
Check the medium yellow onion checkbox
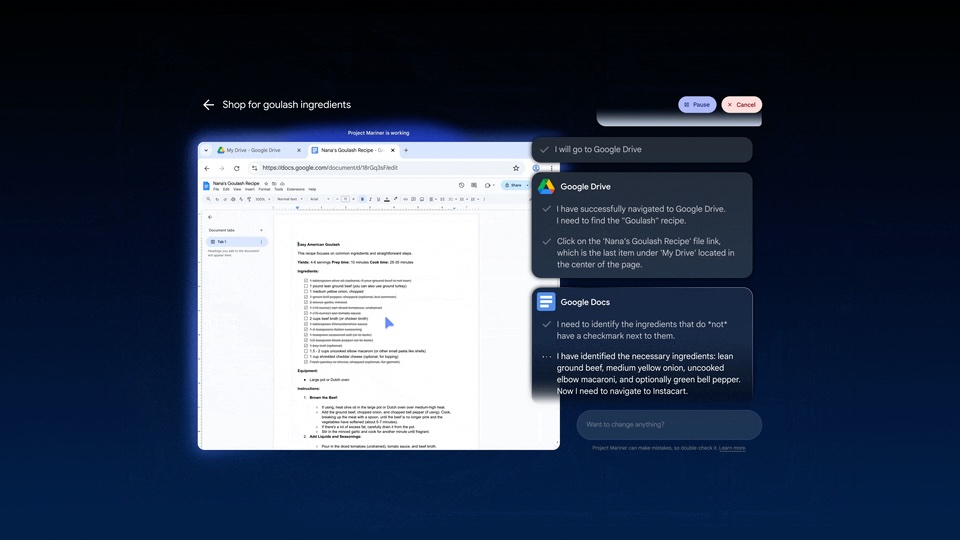point(306,292)
